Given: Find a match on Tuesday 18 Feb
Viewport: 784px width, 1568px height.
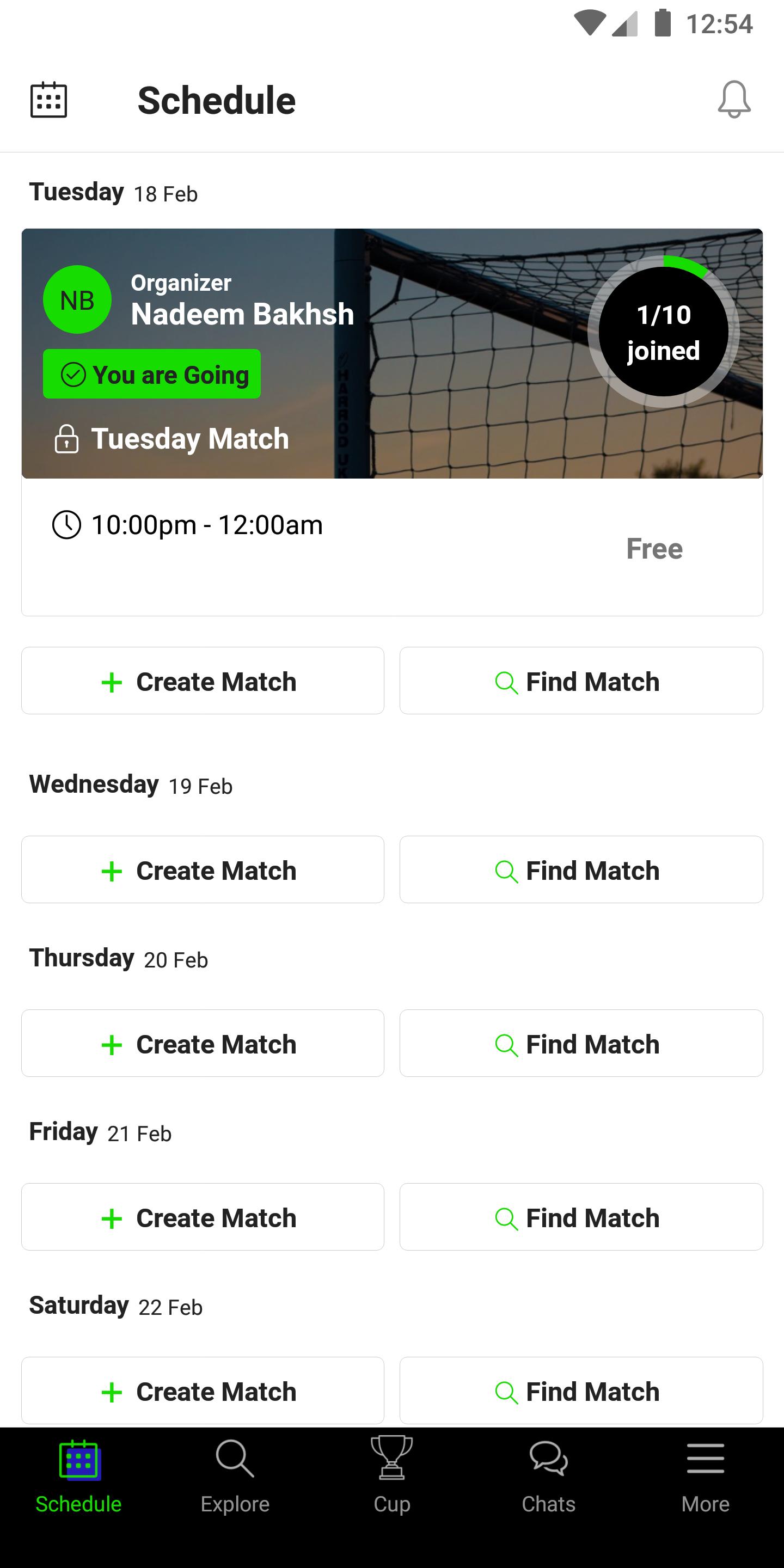Looking at the screenshot, I should (581, 681).
